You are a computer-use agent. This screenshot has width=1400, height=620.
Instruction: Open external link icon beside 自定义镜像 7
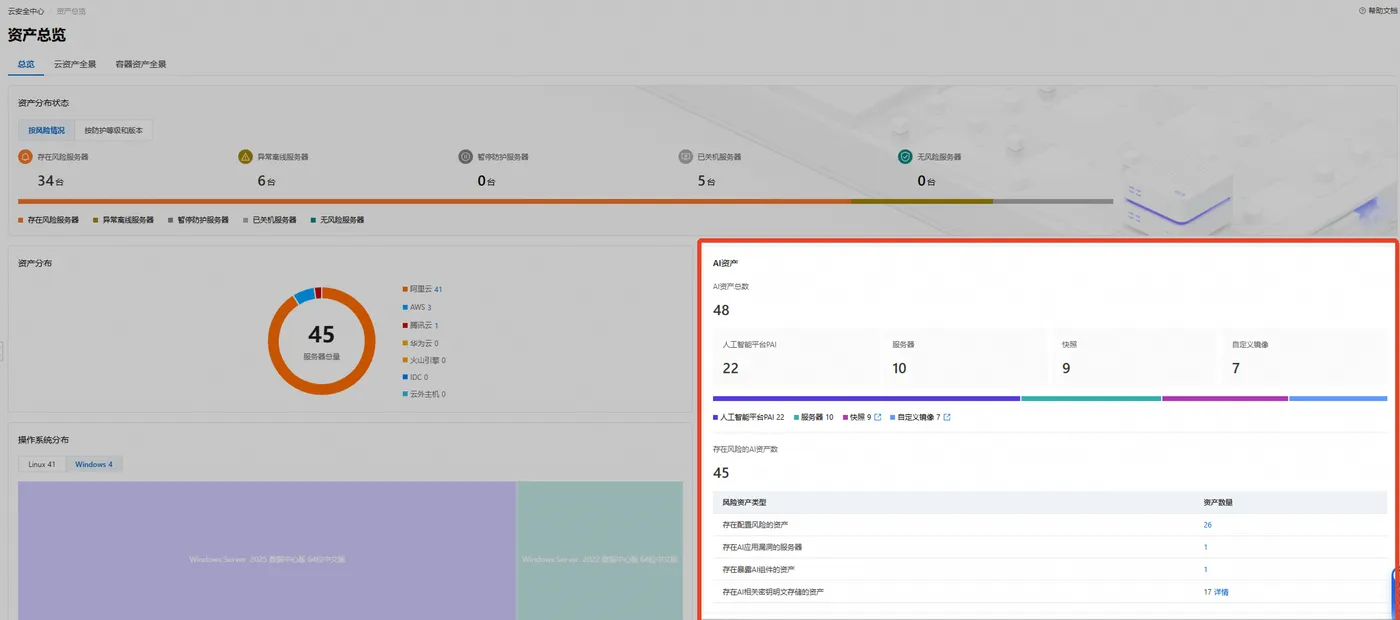947,417
